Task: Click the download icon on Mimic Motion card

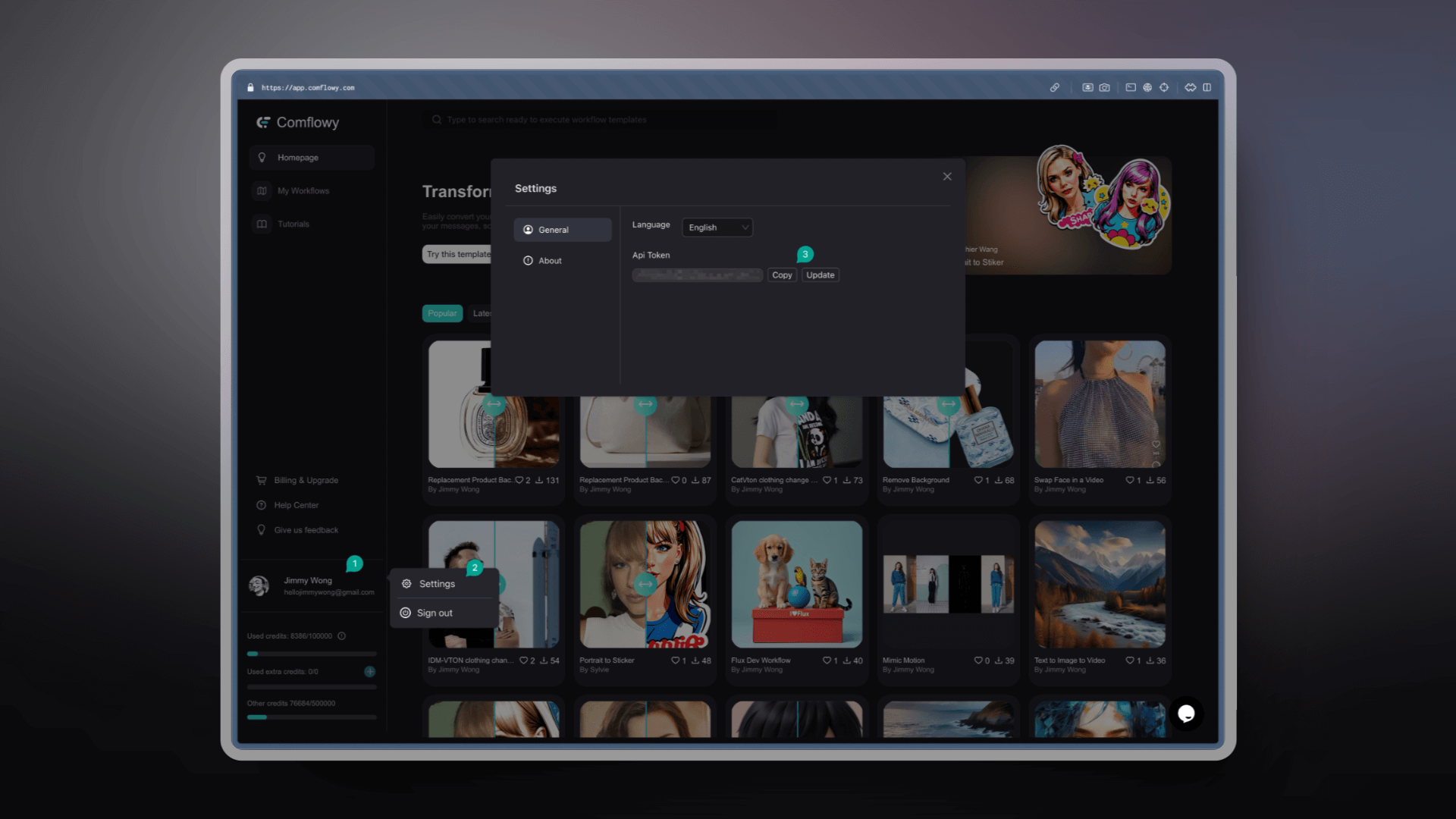Action: click(999, 661)
